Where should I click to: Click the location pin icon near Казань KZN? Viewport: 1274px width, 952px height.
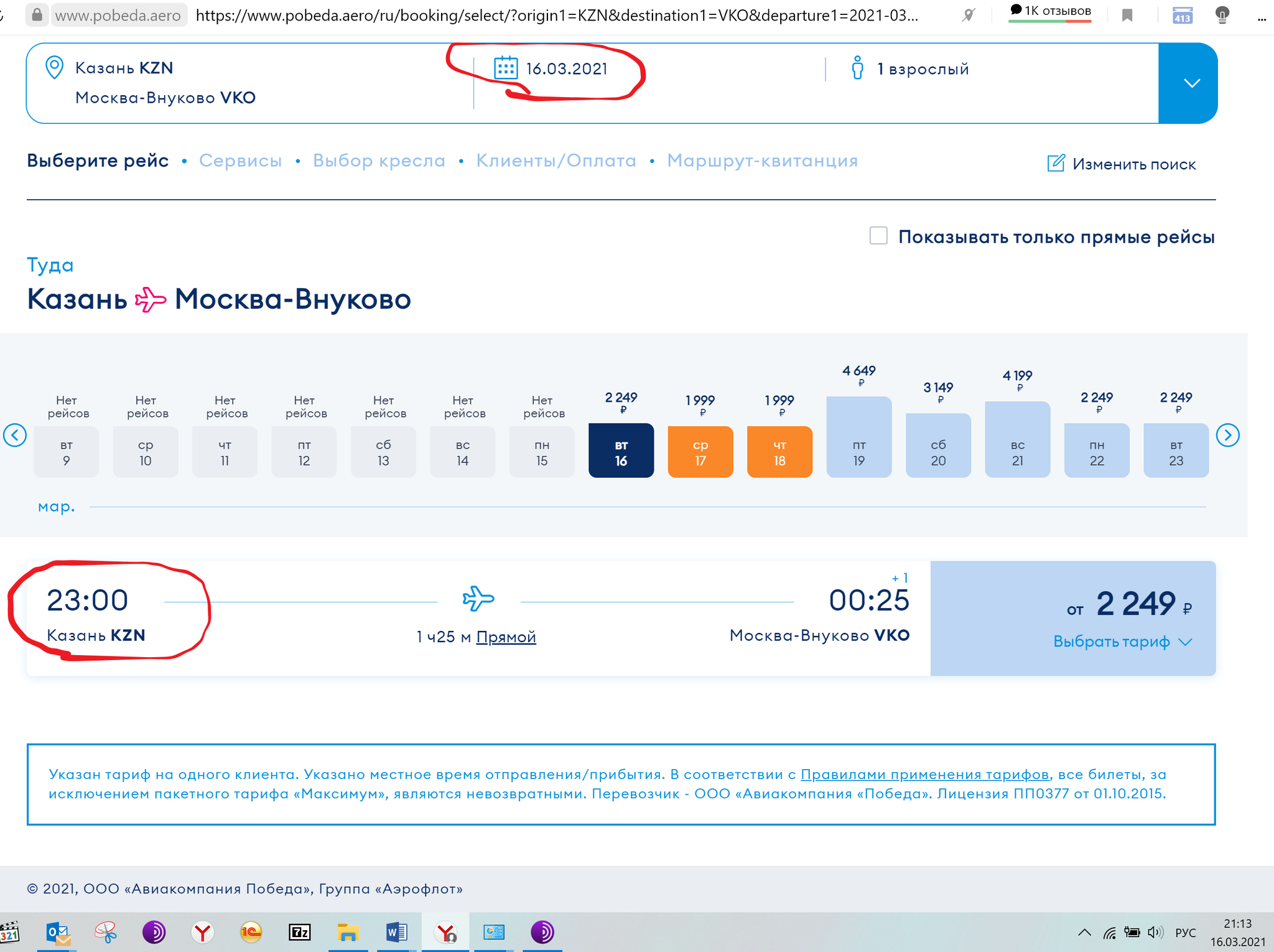[54, 68]
